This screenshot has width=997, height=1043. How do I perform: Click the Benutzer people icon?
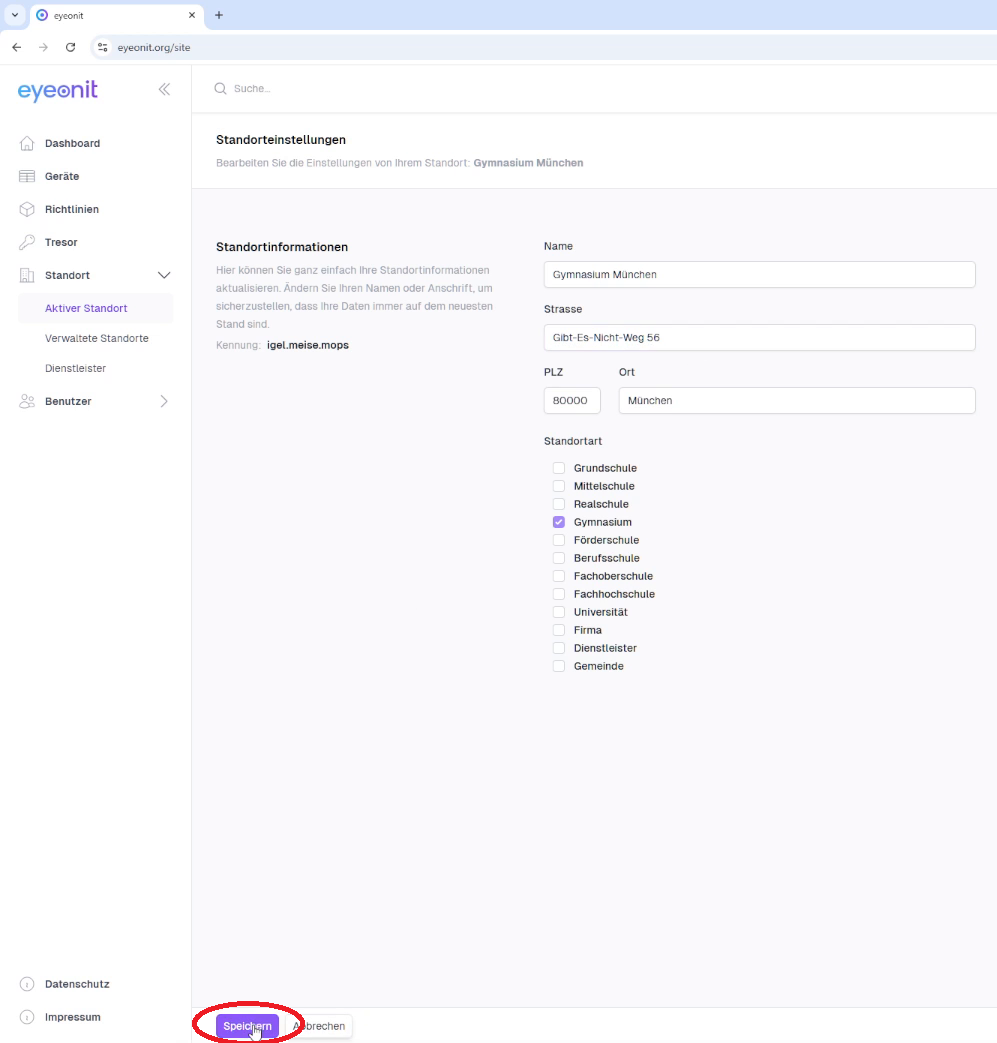27,401
